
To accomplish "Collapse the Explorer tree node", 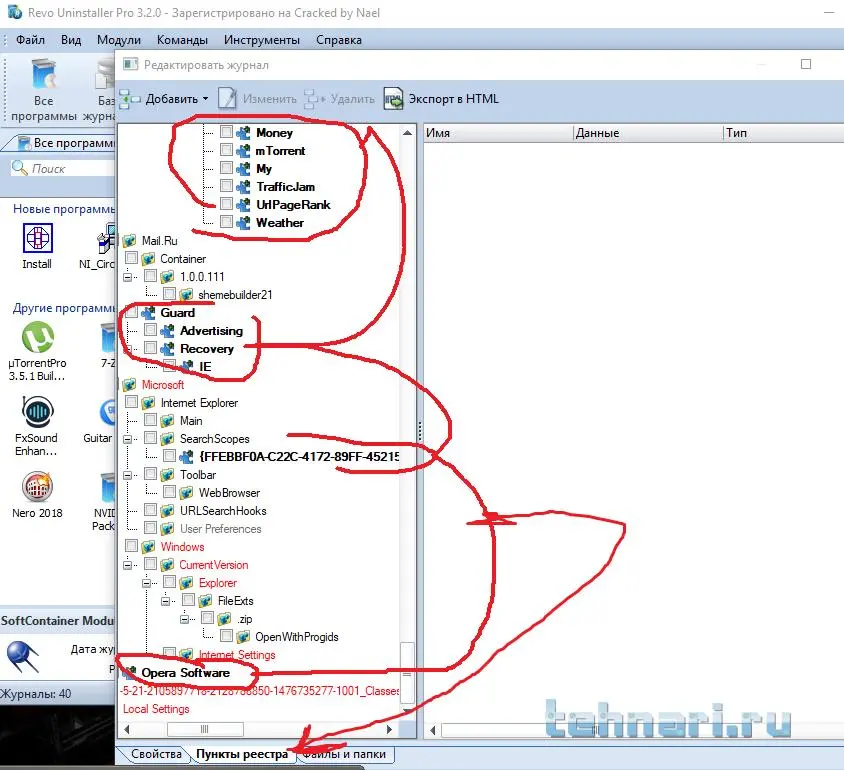I will click(x=147, y=583).
